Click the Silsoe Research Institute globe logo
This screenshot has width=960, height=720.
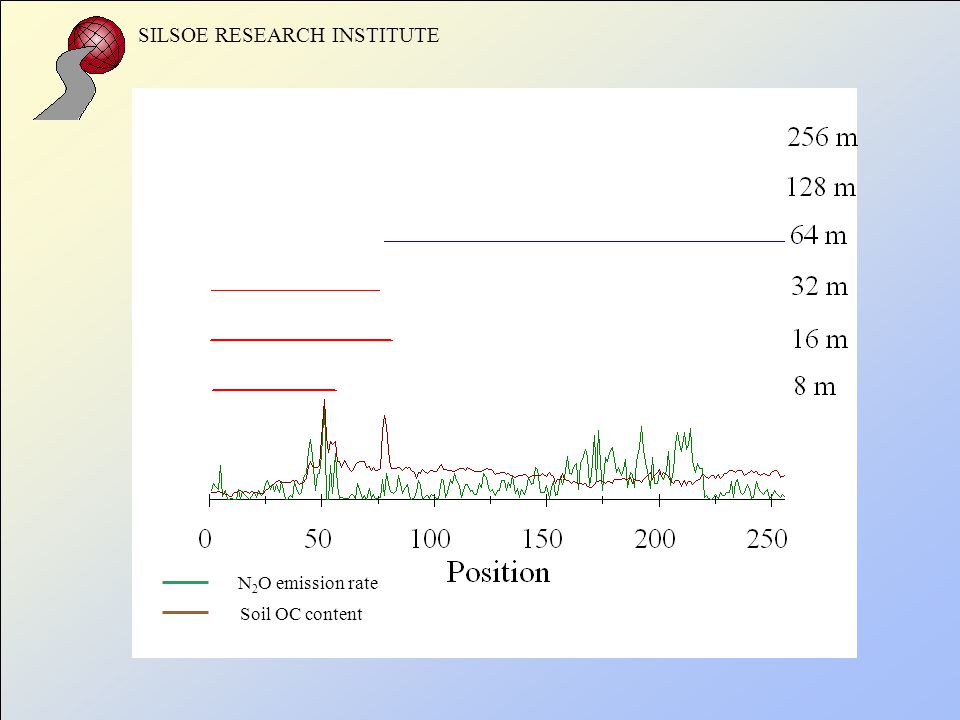[79, 67]
